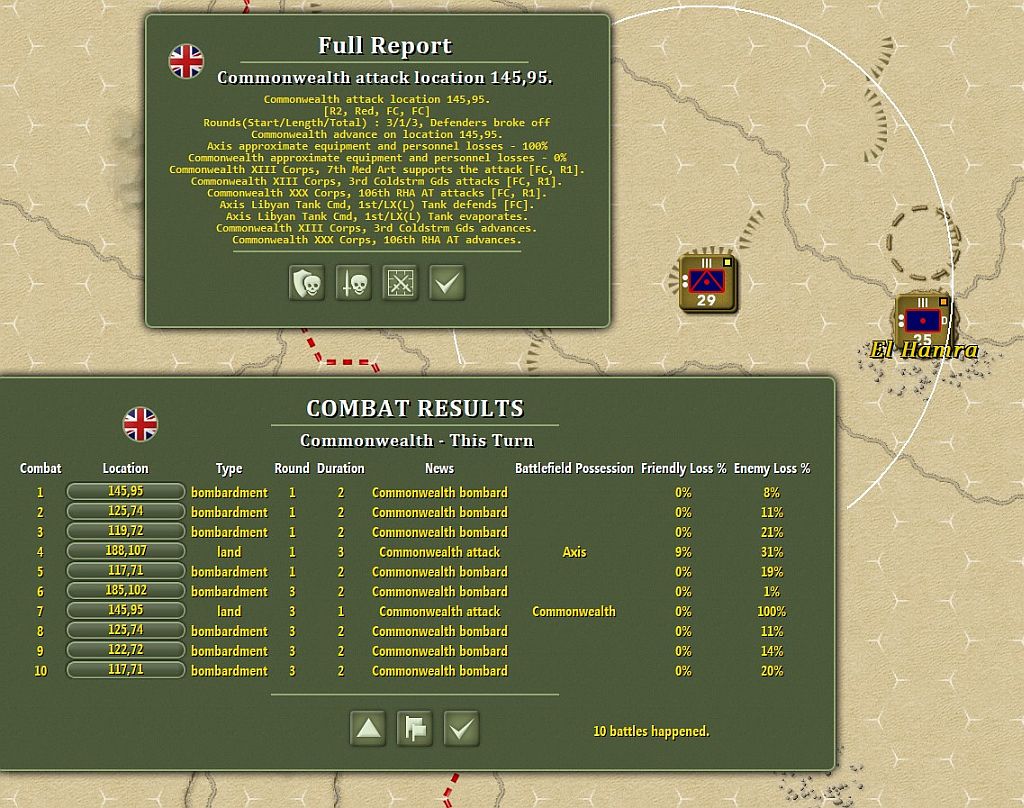The width and height of the screenshot is (1024, 808).
Task: Click bombardment type in row 6
Action: tap(229, 592)
